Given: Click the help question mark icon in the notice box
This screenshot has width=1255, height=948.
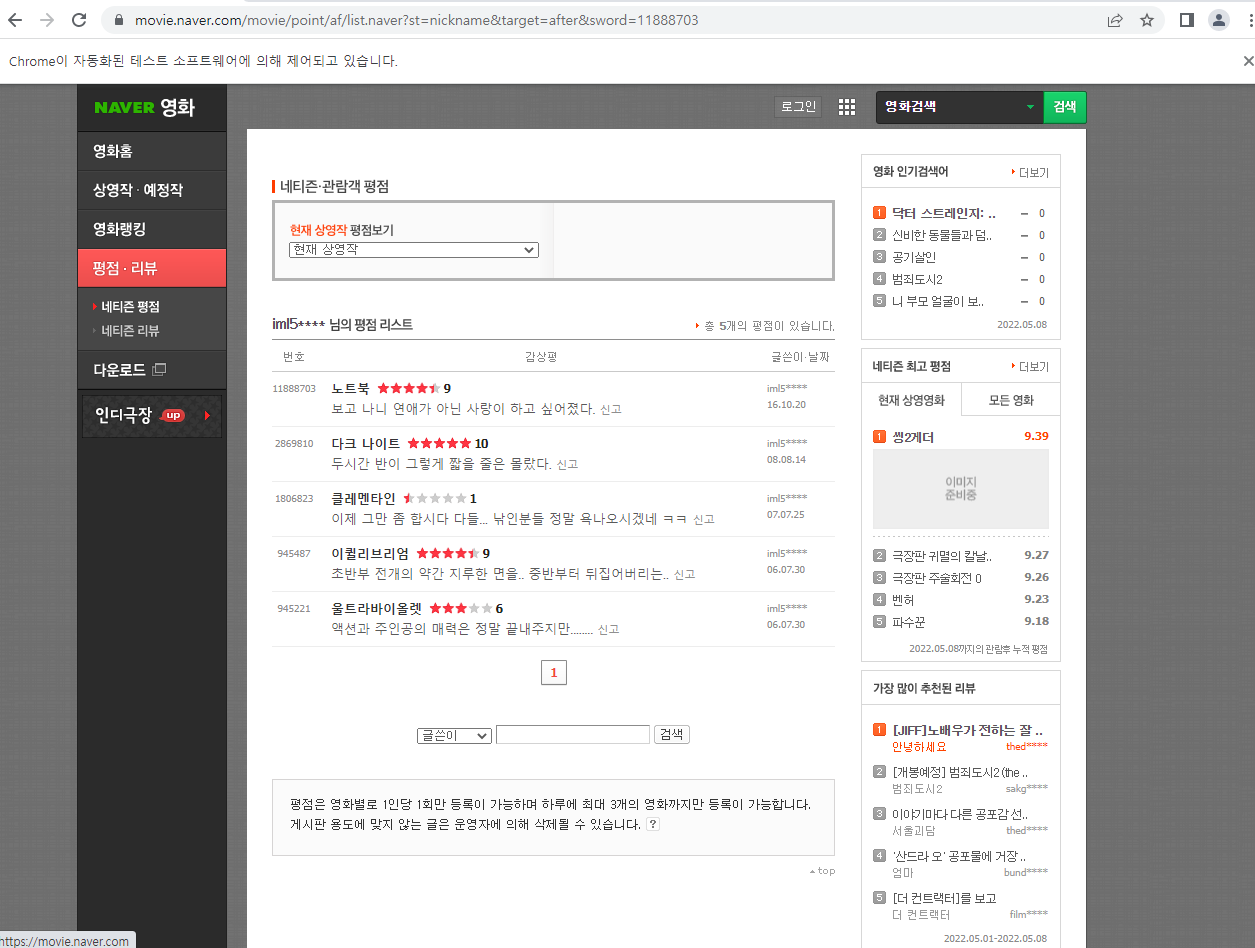Looking at the screenshot, I should click(653, 824).
